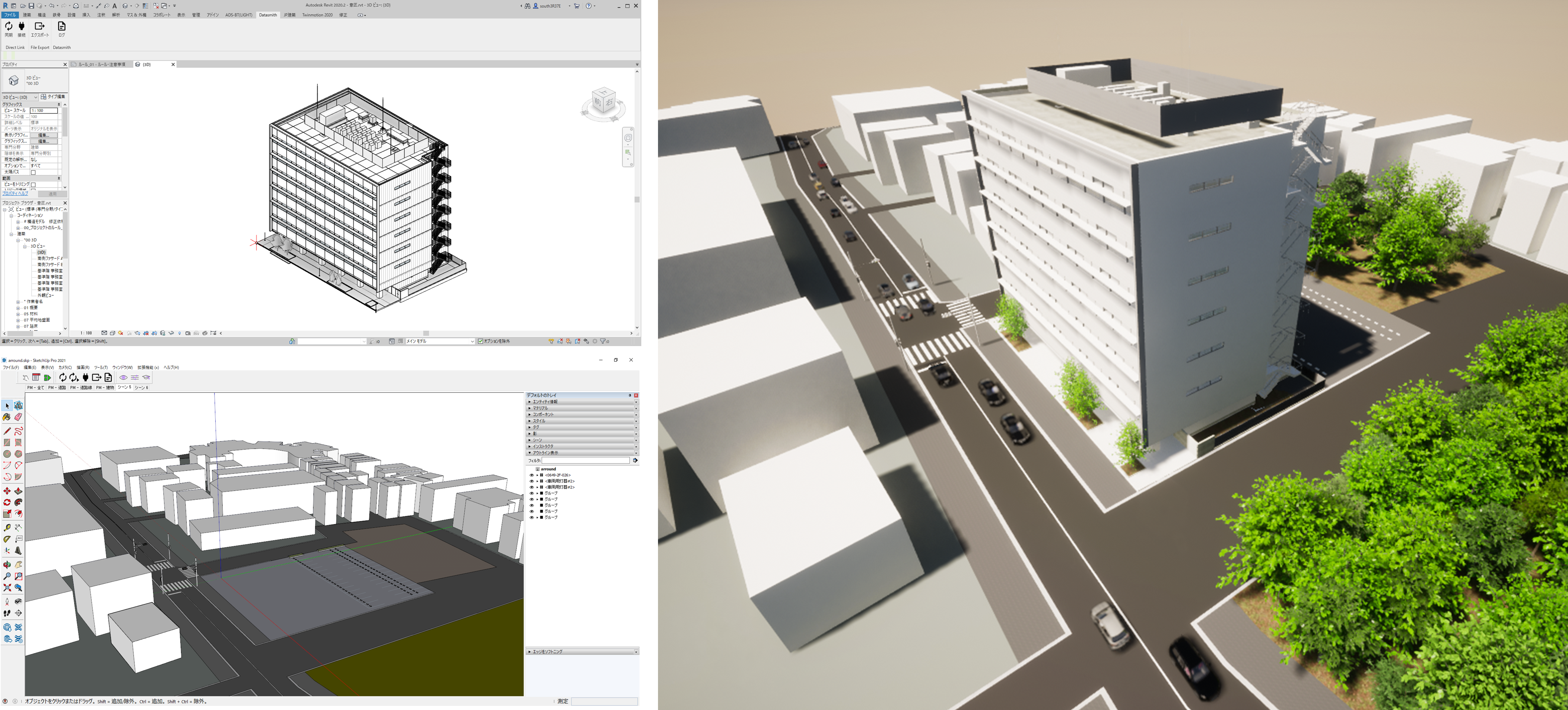Click Datasmith export icon in SketchUp toolbar
The image size is (1568, 710).
[x=97, y=378]
